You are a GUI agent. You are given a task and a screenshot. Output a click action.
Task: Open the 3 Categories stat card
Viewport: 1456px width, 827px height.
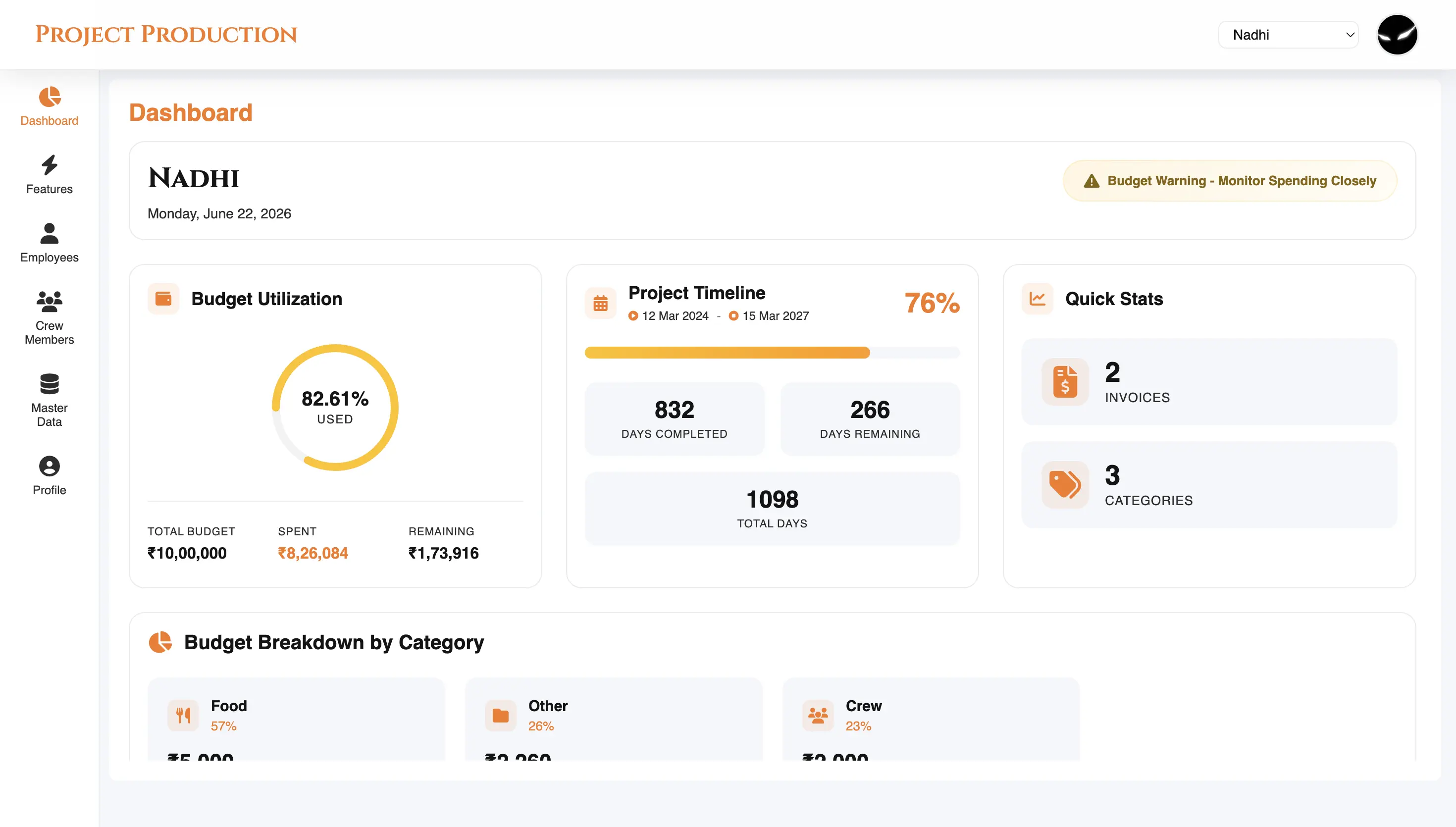coord(1209,484)
